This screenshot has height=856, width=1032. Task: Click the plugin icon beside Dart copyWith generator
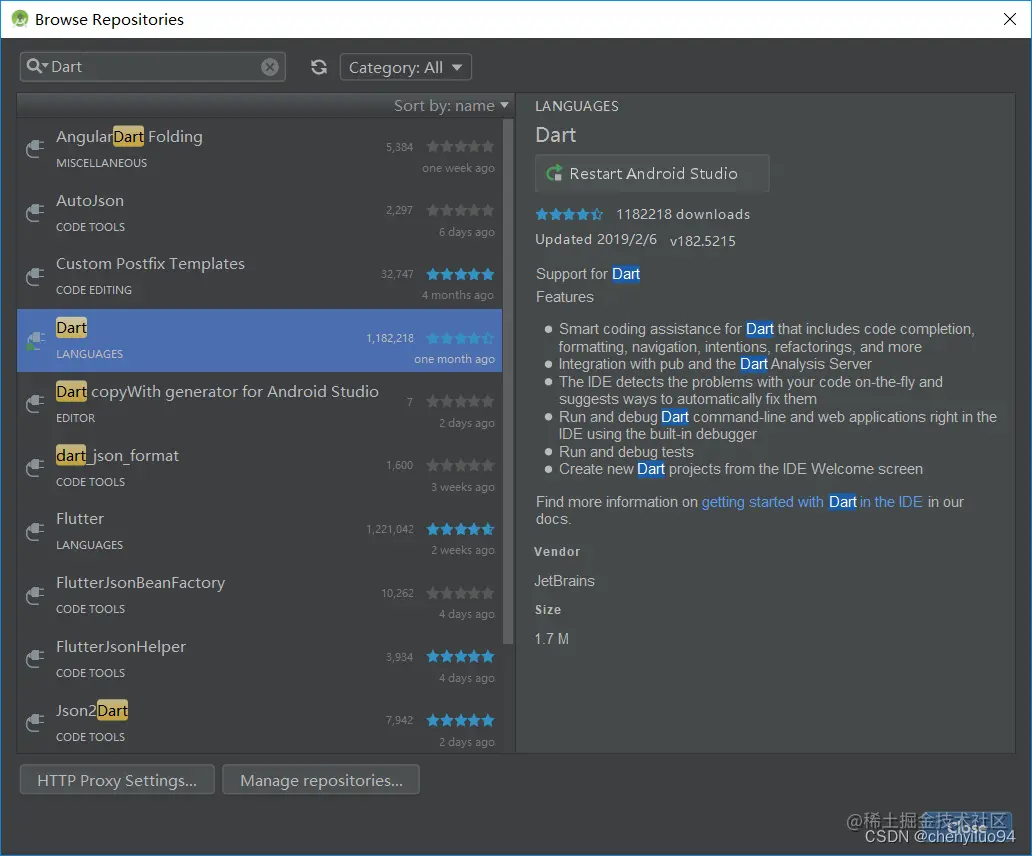(x=35, y=404)
